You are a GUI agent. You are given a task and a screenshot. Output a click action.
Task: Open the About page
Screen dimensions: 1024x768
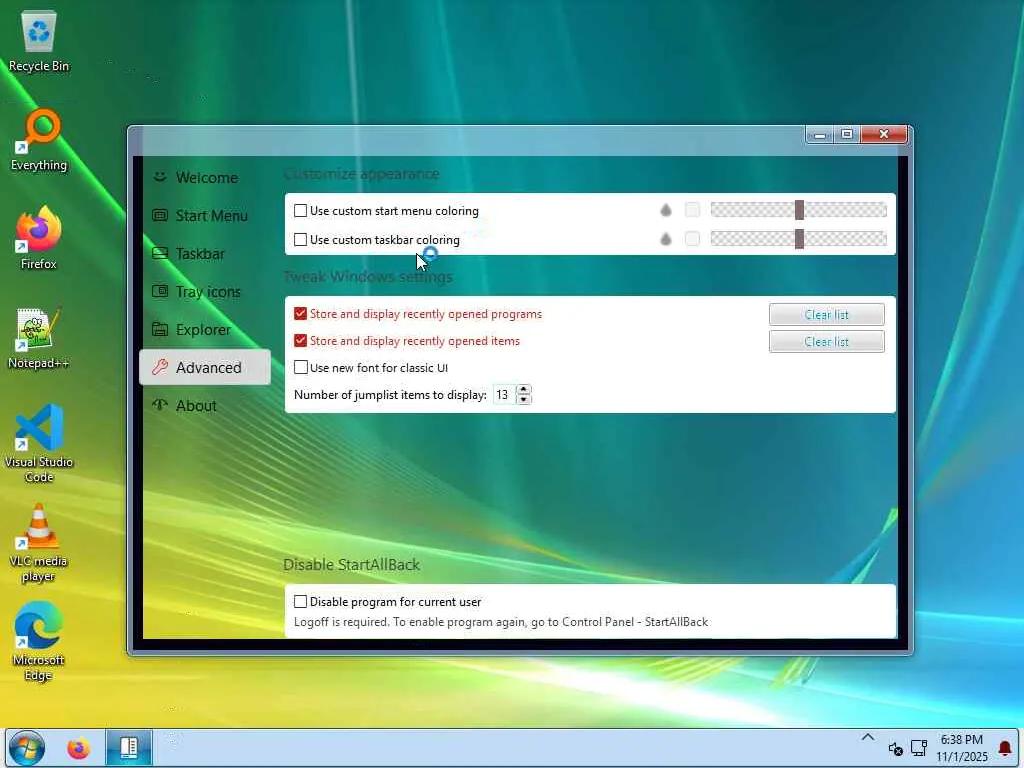[205, 406]
